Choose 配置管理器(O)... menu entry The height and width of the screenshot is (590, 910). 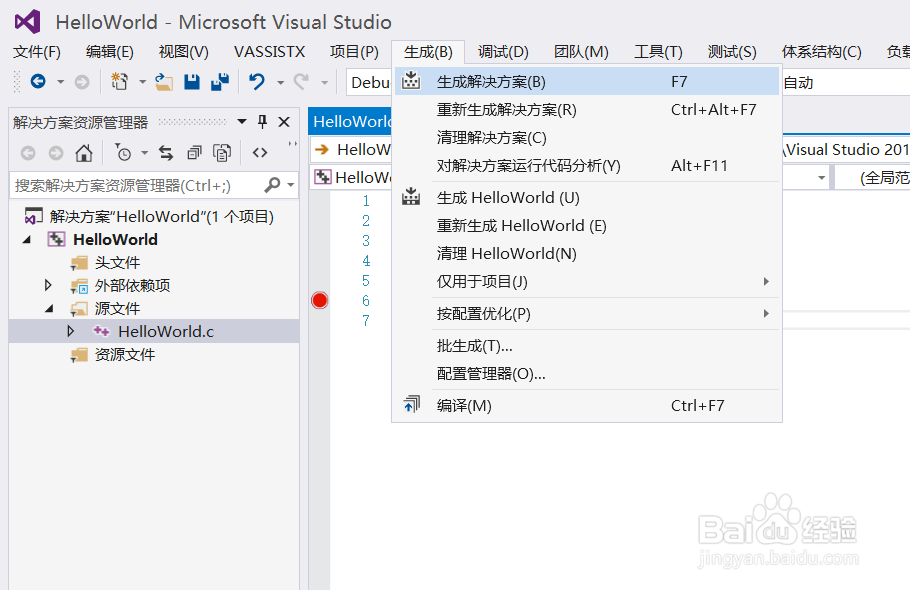click(588, 374)
